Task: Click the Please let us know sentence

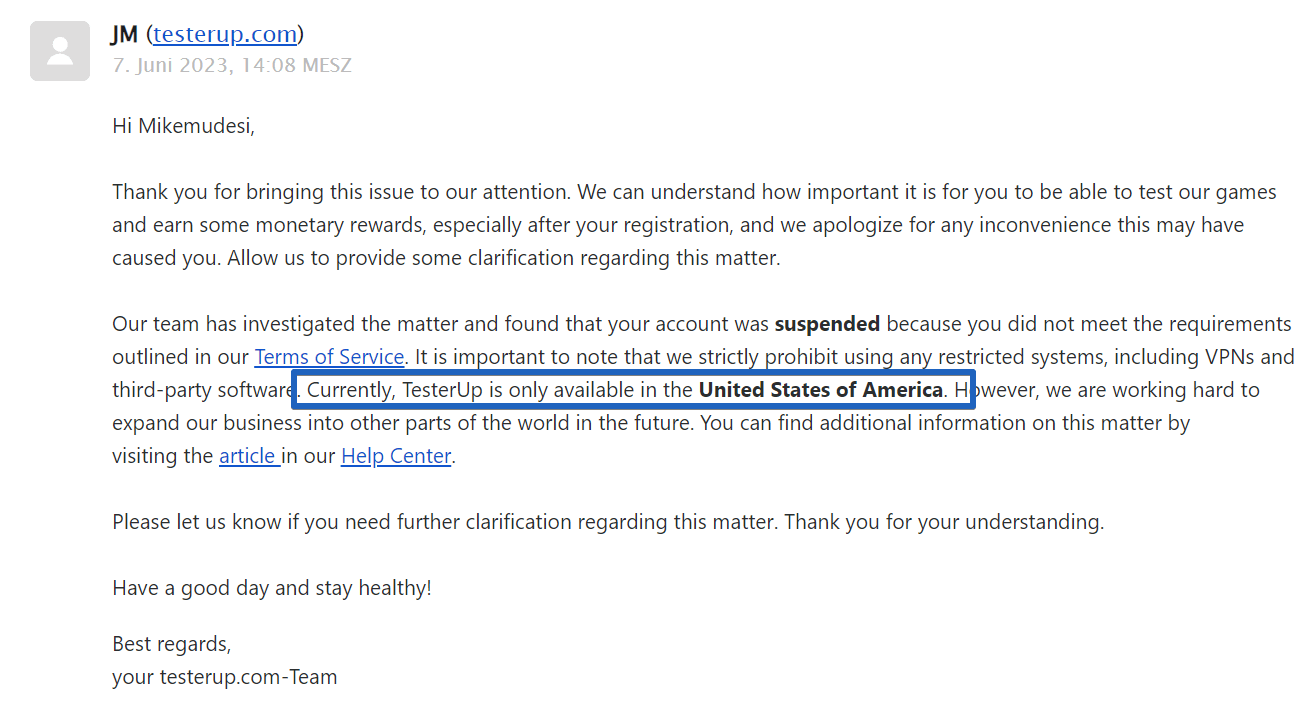Action: point(446,522)
